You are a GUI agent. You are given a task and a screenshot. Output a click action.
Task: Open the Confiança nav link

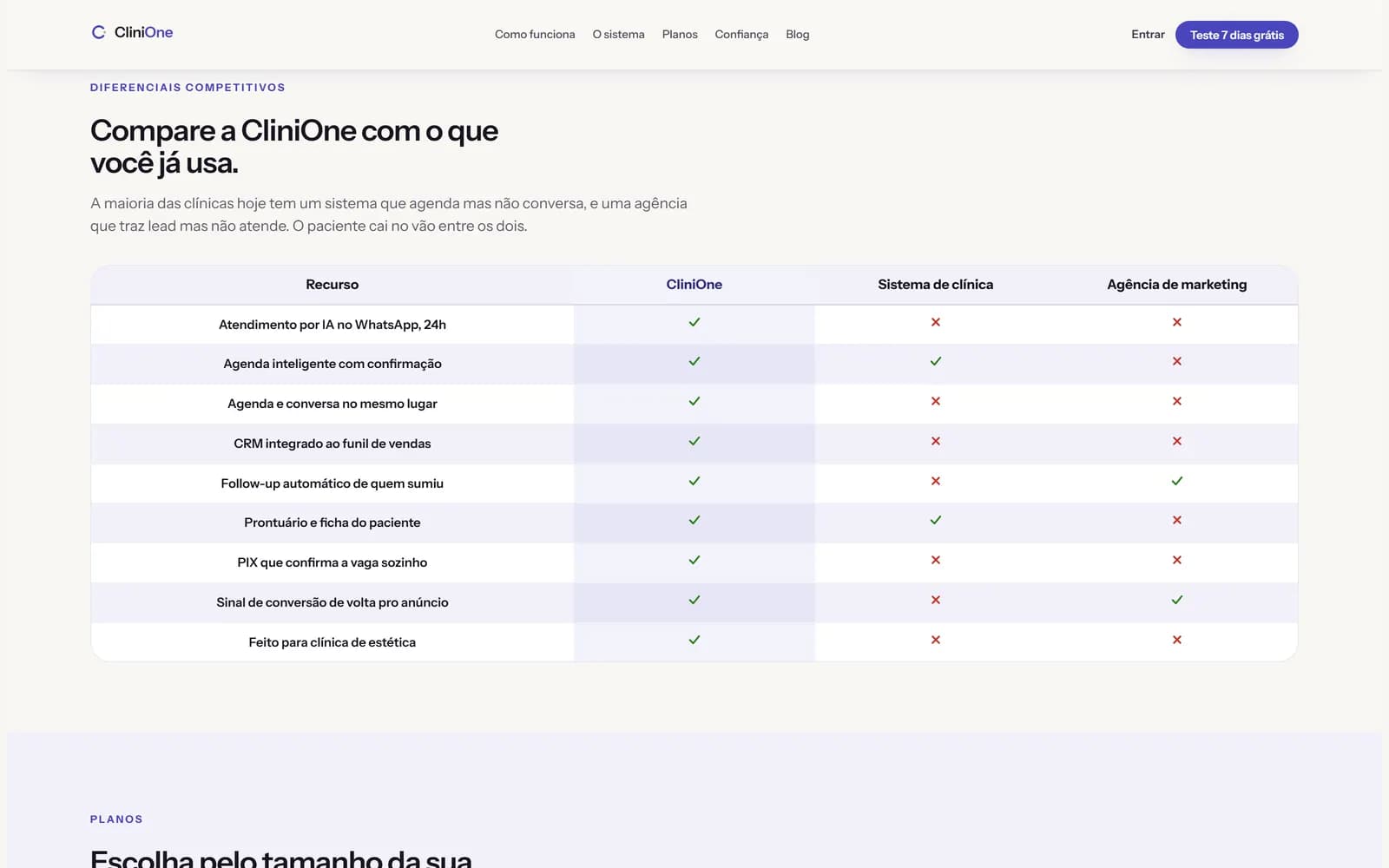tap(741, 35)
